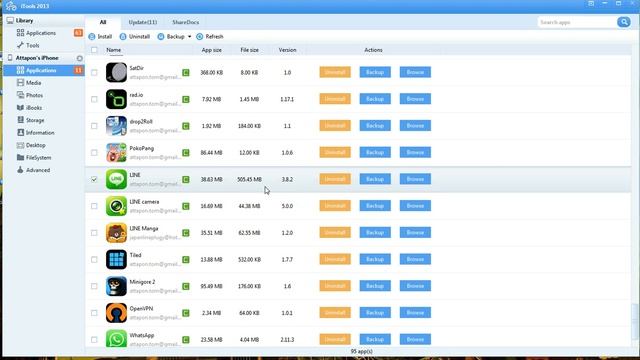640x360 pixels.
Task: Refresh the application list
Action: click(210, 37)
